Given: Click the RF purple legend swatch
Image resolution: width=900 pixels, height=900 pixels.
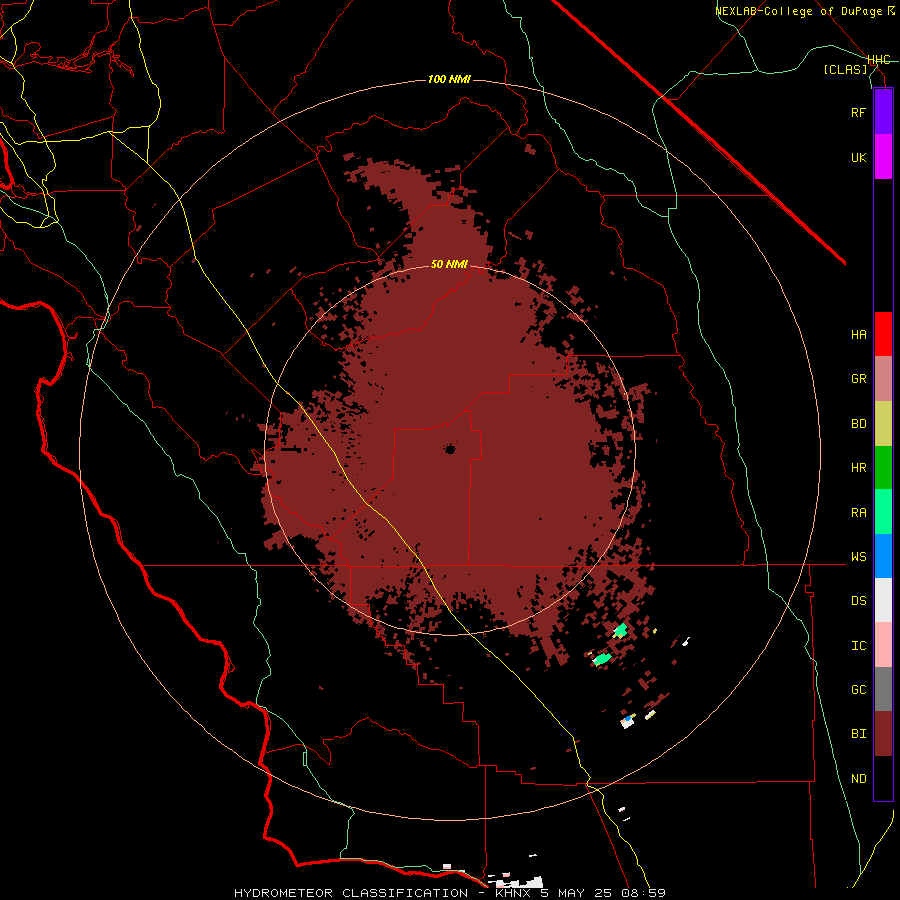Looking at the screenshot, I should (x=883, y=112).
